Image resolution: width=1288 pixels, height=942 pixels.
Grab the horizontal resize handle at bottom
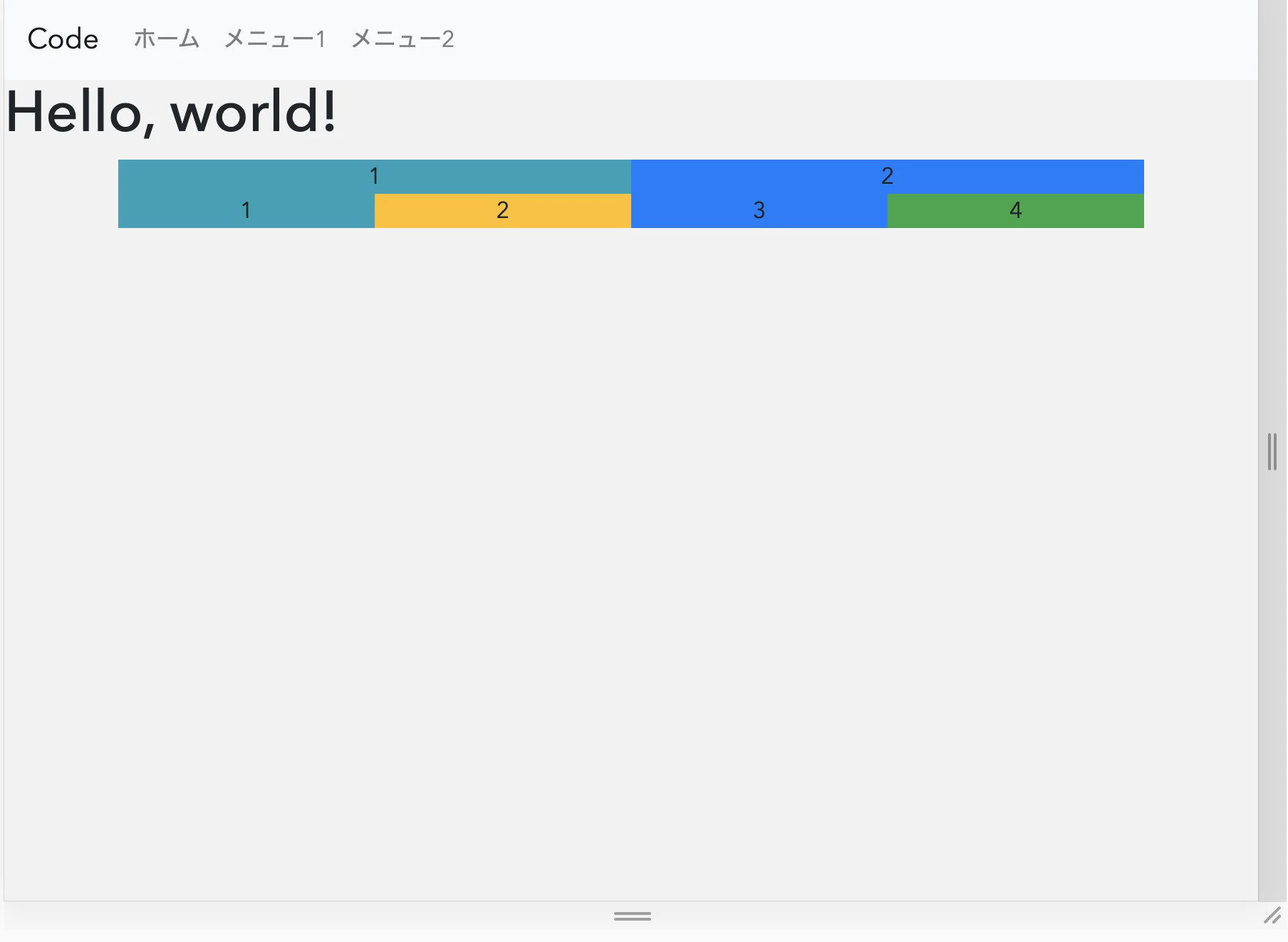click(633, 916)
